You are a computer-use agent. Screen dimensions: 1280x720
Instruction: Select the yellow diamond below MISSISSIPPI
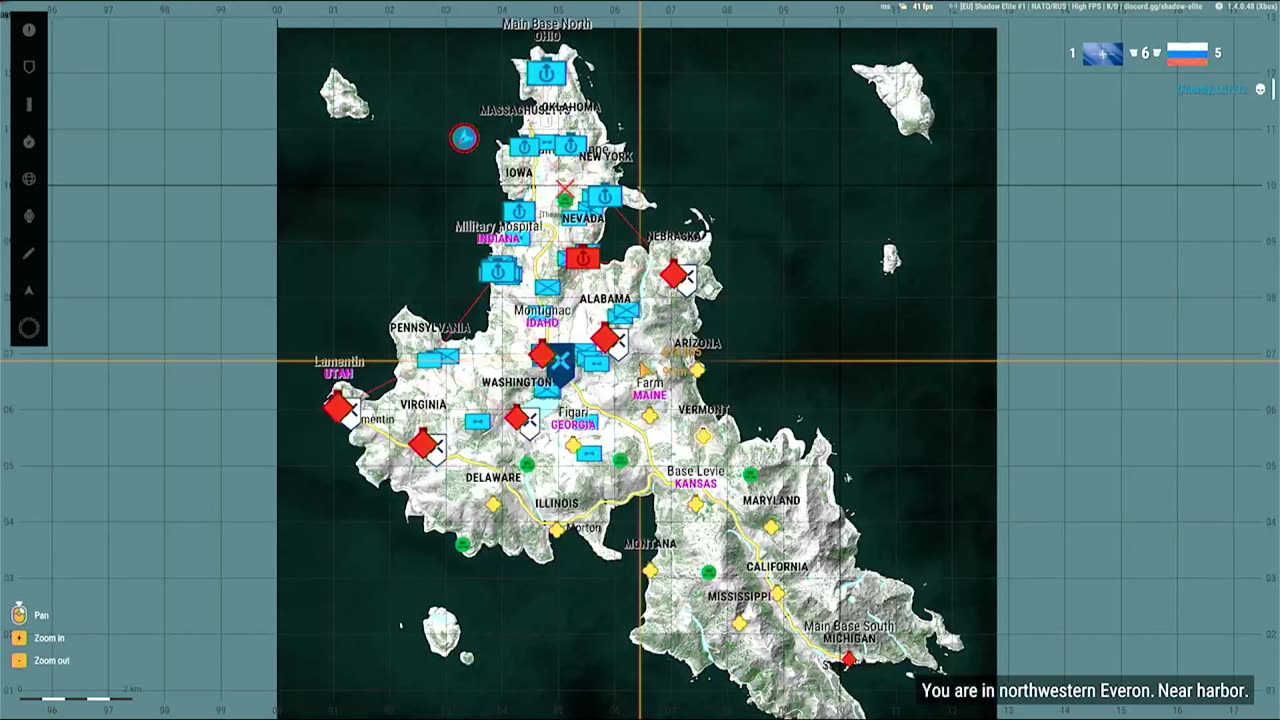(x=739, y=623)
